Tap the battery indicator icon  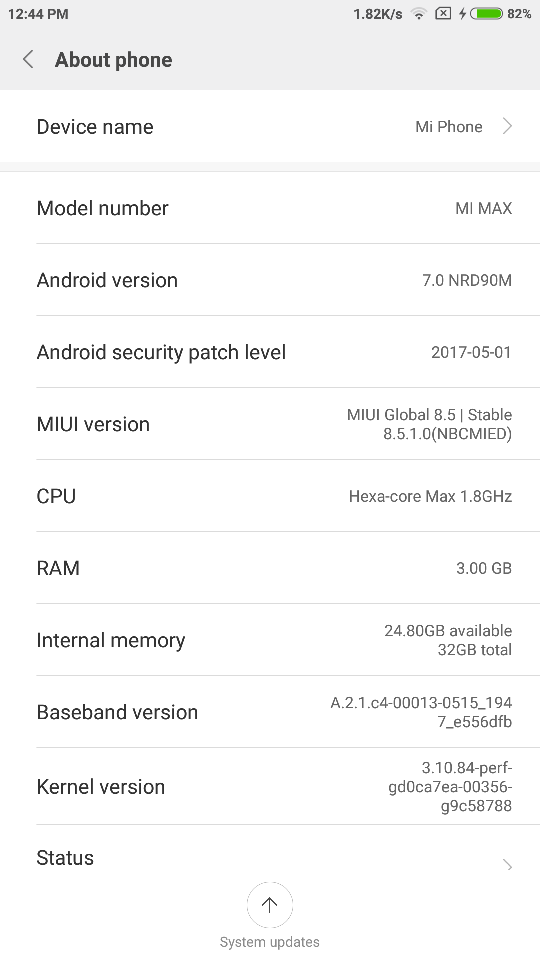486,13
